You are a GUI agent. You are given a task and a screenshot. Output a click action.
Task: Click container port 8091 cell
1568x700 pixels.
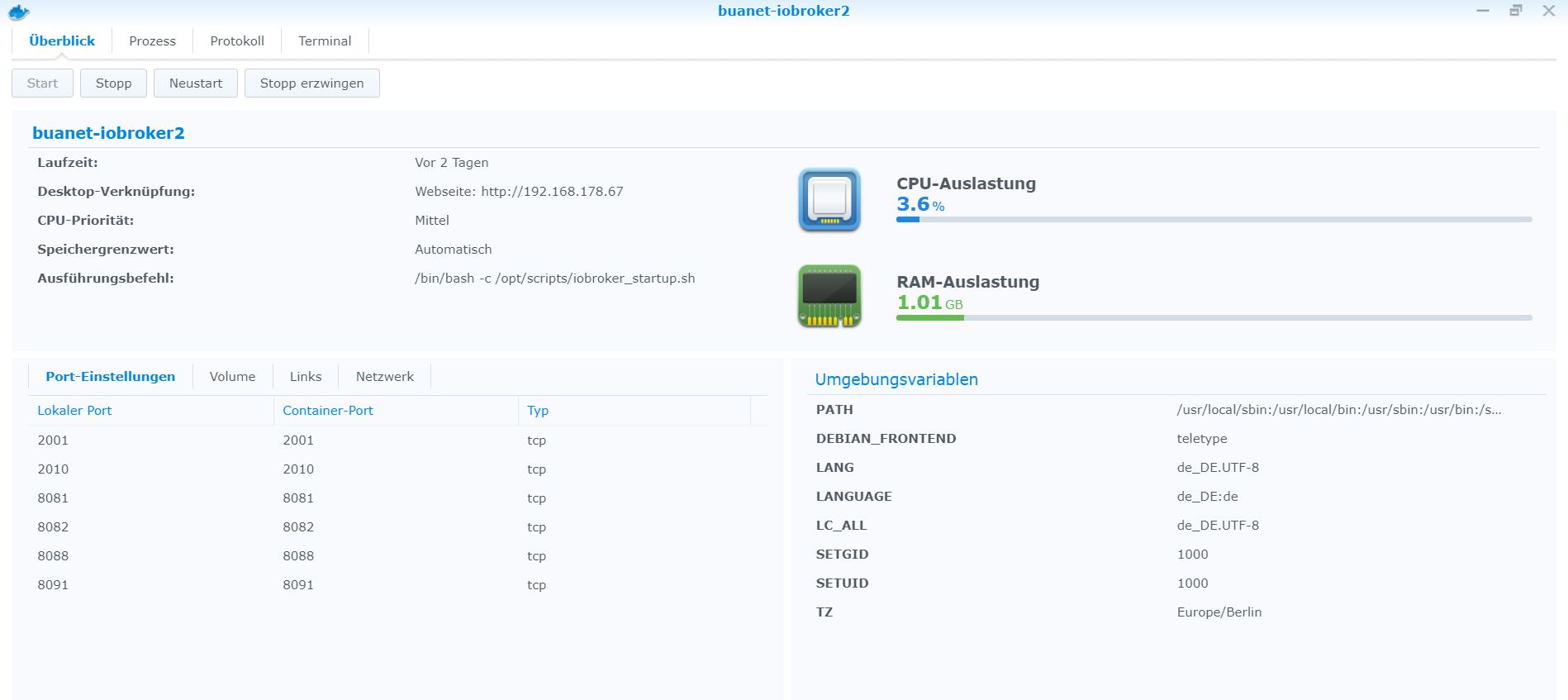[x=298, y=584]
